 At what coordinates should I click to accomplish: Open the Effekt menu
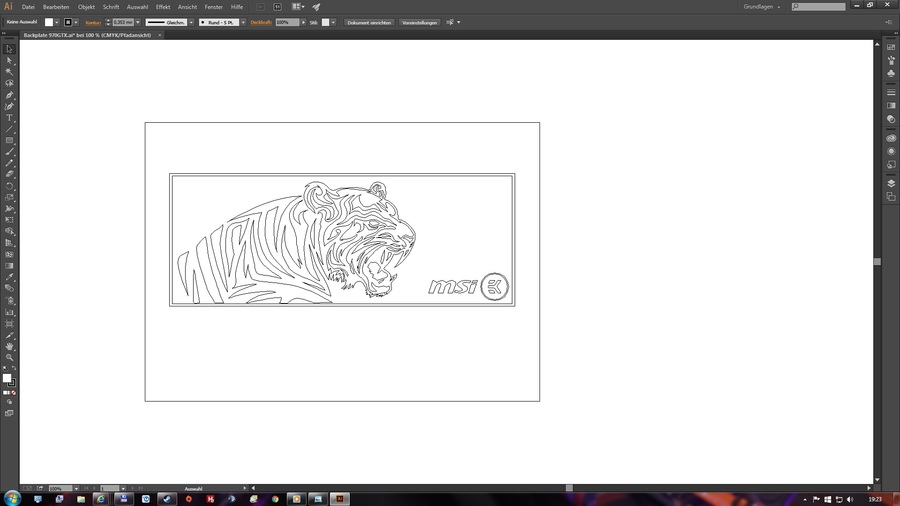[x=163, y=7]
